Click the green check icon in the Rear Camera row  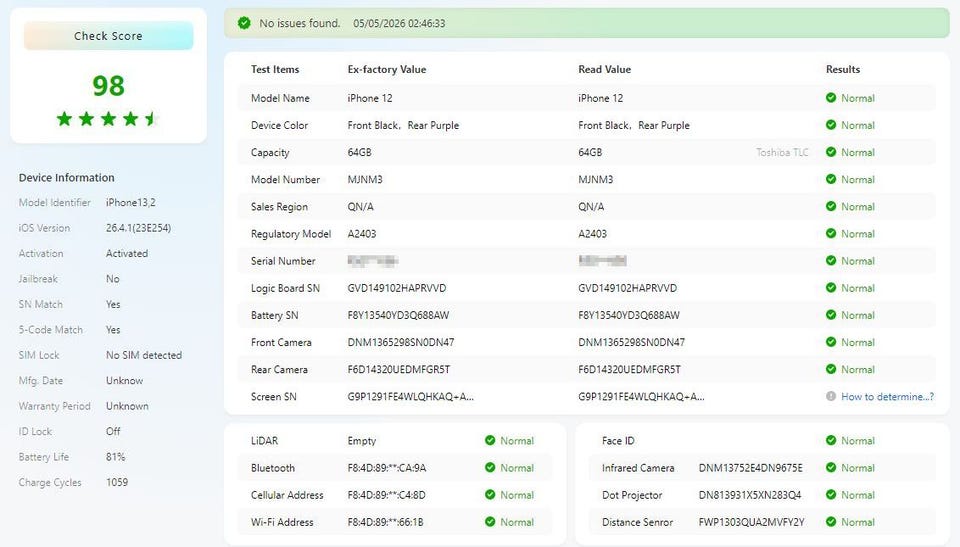(x=831, y=369)
